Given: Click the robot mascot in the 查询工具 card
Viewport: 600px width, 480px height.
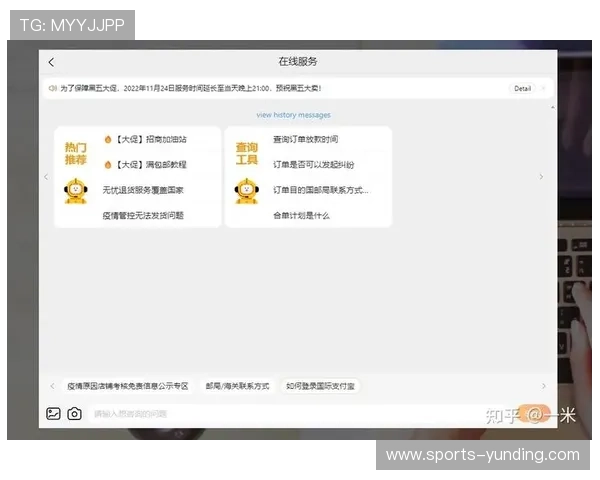Looking at the screenshot, I should click(246, 191).
